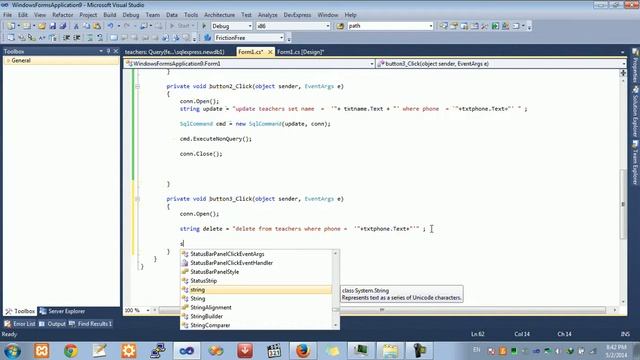The image size is (640, 360).
Task: Click the Undo arrow icon
Action: tap(110, 26)
